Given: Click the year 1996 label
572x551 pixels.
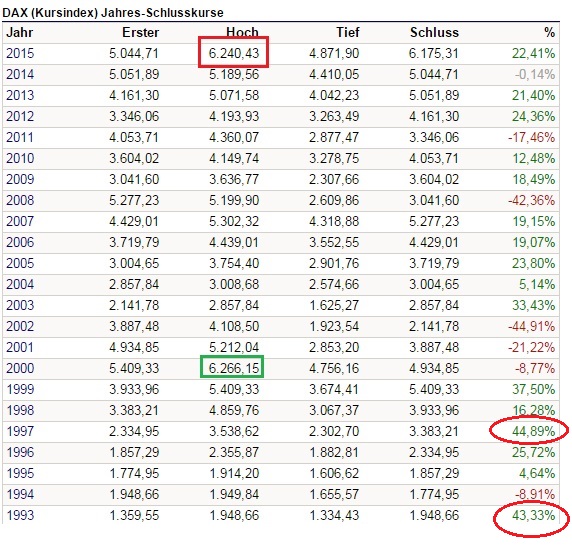Looking at the screenshot, I should tap(20, 452).
